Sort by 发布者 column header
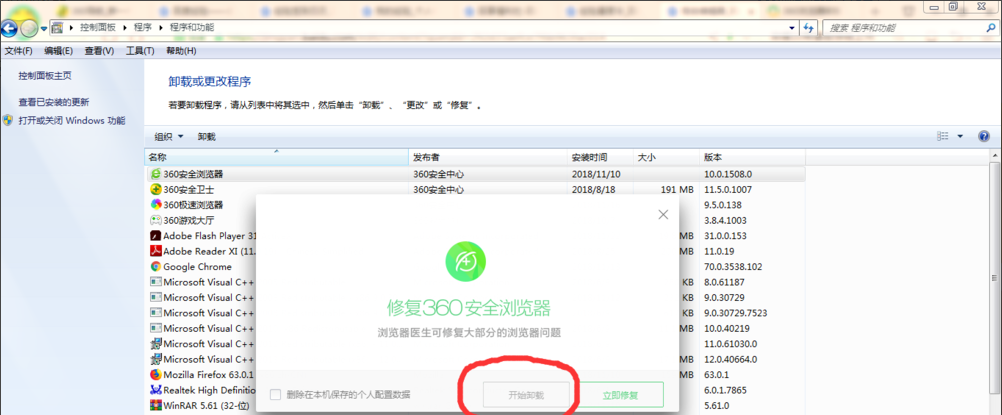Viewport: 1002px width, 415px height. [x=488, y=157]
